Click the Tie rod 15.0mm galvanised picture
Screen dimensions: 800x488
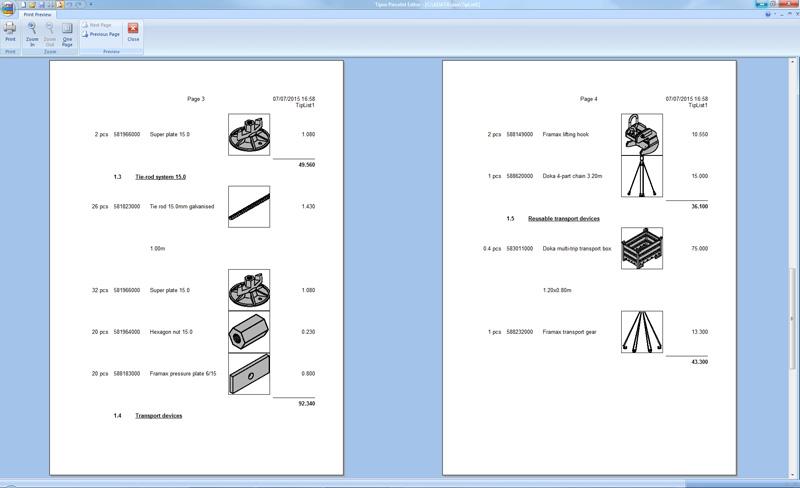click(248, 206)
